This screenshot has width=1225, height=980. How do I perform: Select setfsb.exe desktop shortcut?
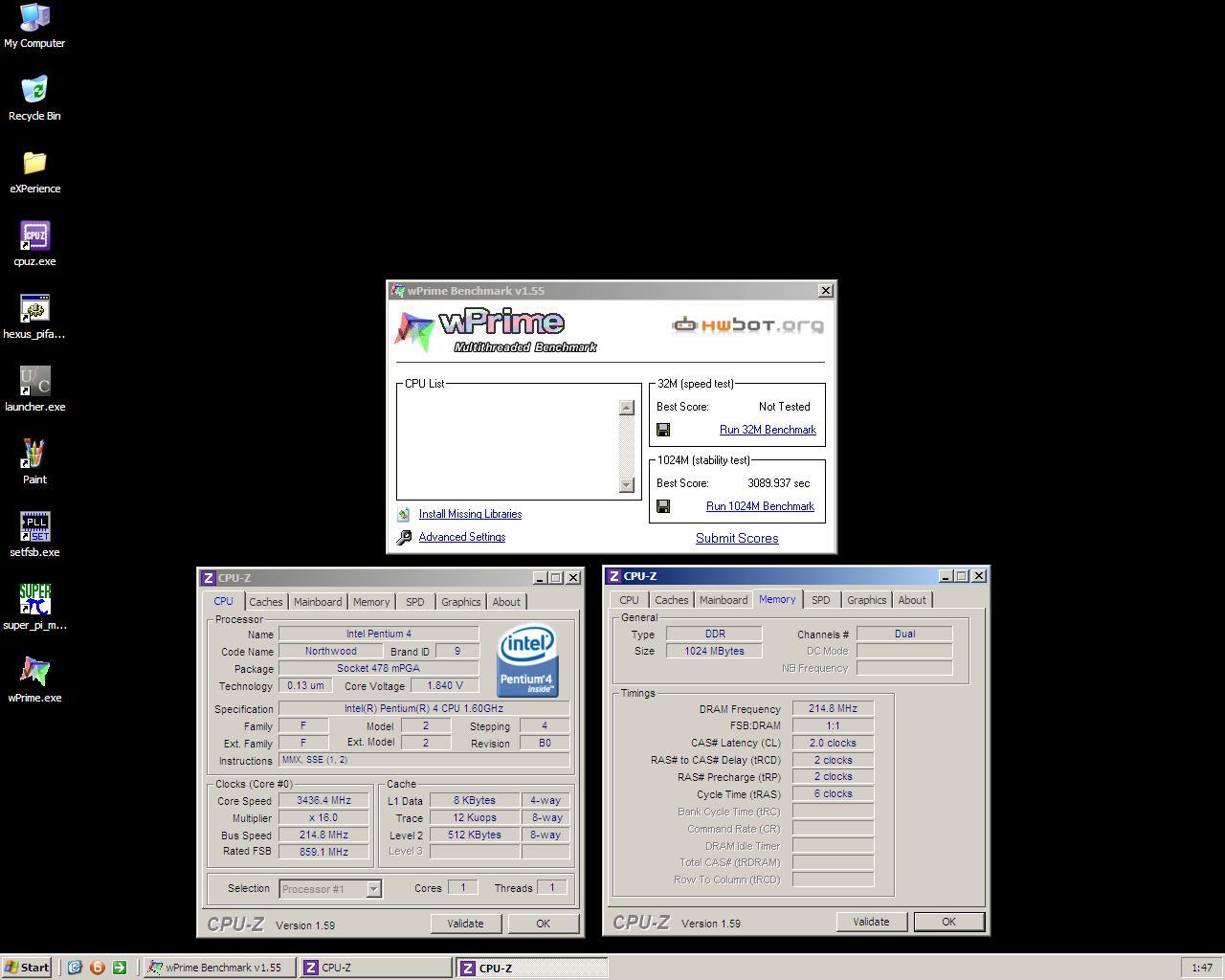(34, 535)
